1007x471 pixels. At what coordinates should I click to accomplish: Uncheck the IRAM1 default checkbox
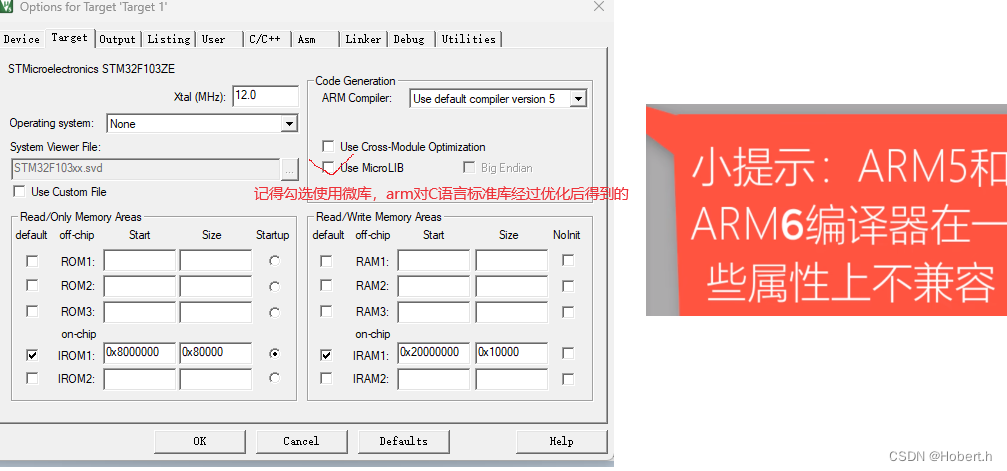point(326,355)
